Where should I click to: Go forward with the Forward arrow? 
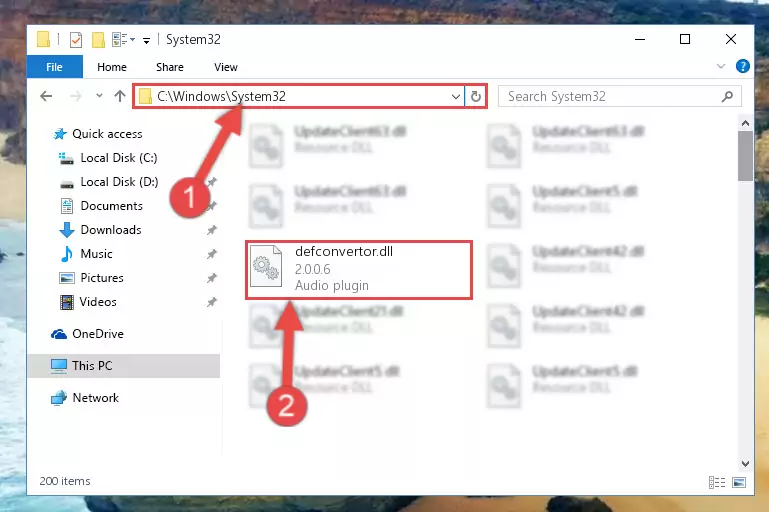pyautogui.click(x=76, y=96)
